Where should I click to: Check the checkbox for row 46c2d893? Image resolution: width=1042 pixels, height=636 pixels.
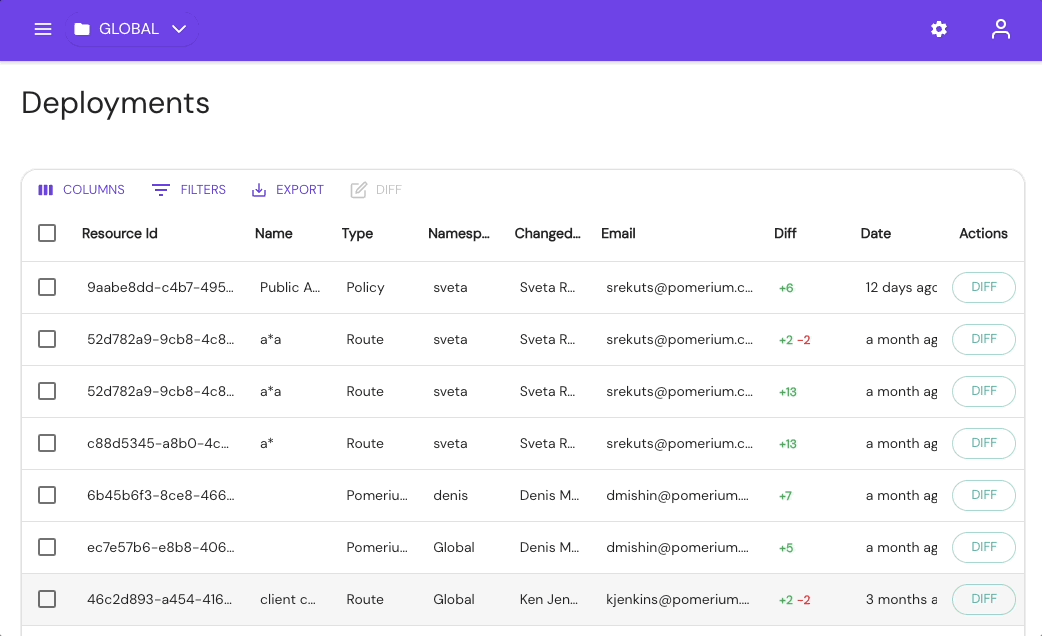(47, 599)
